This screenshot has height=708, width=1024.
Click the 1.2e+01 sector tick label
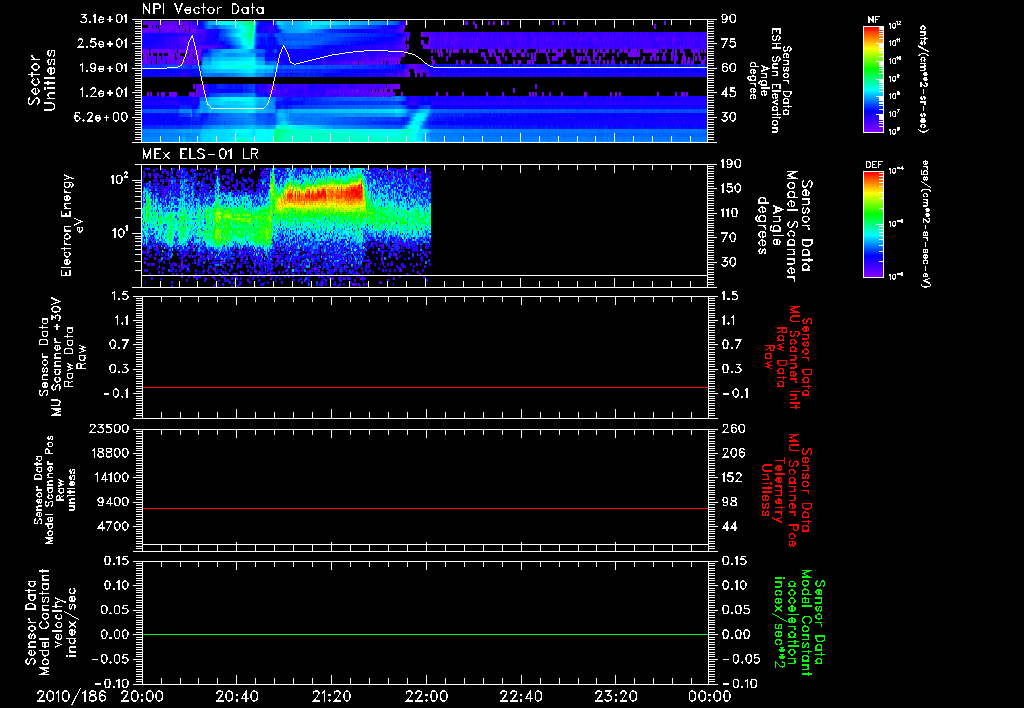[x=103, y=93]
